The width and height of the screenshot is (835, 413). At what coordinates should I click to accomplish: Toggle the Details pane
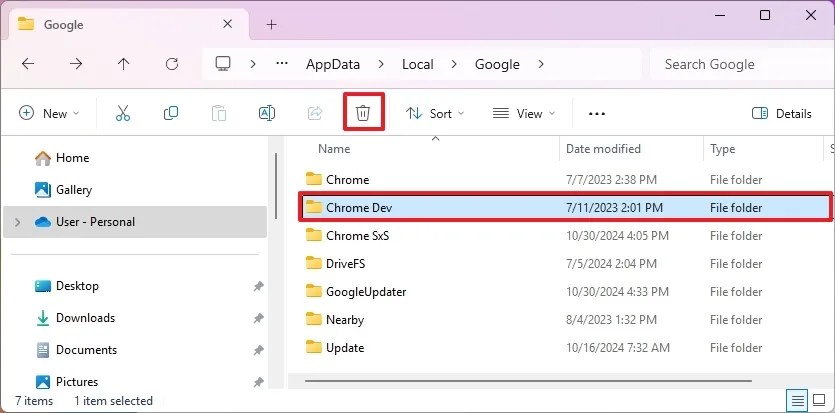(x=782, y=113)
